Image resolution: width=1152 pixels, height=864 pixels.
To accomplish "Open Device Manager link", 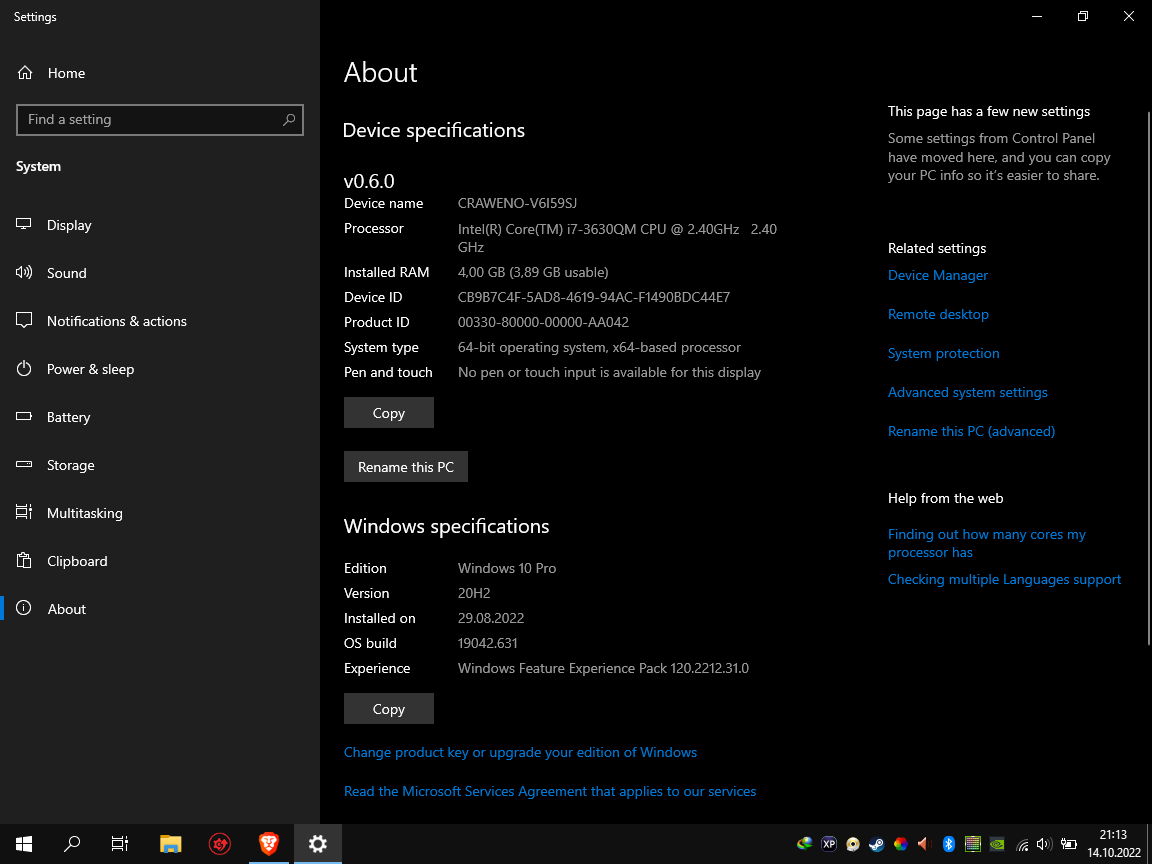I will (937, 276).
